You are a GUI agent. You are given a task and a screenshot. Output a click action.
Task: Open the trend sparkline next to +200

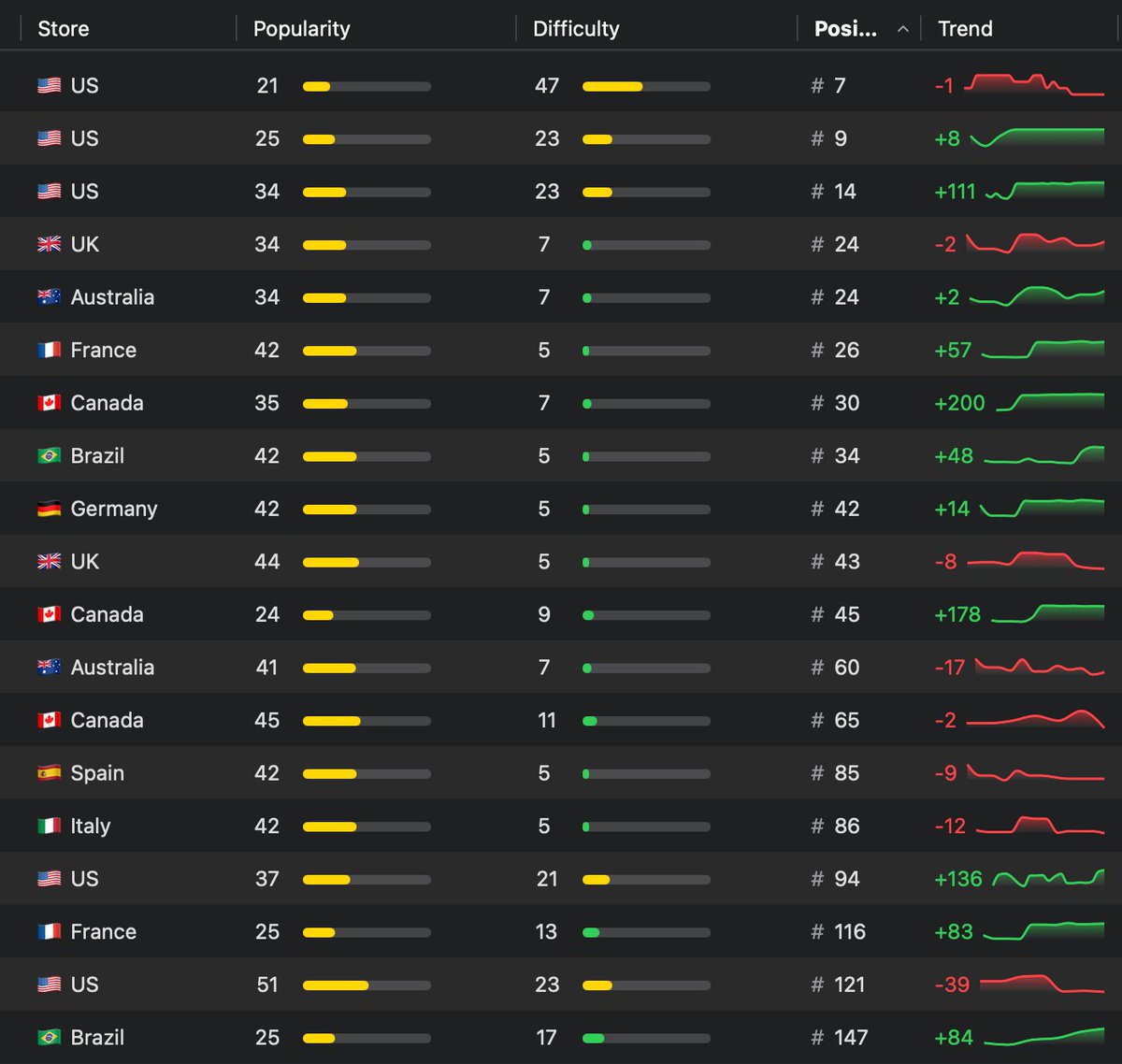pyautogui.click(x=1050, y=402)
